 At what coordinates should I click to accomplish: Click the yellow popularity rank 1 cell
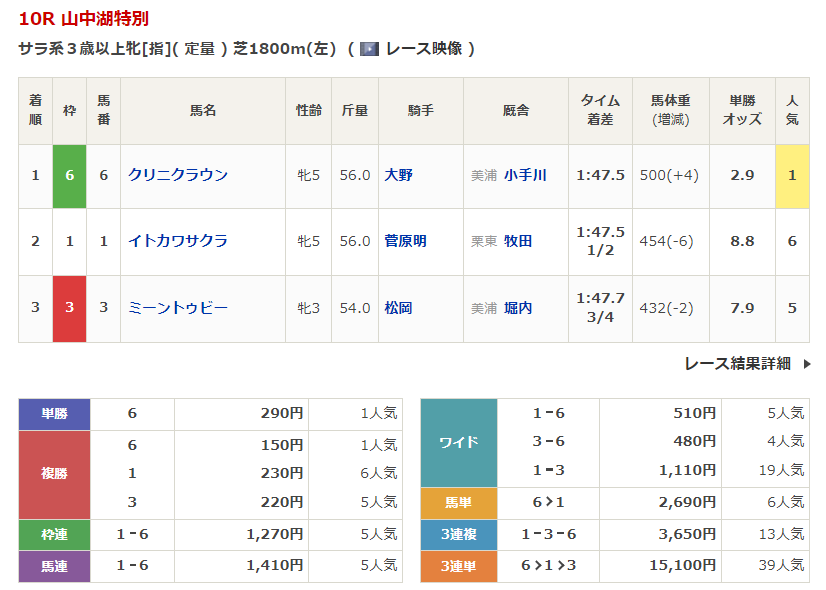click(x=792, y=175)
